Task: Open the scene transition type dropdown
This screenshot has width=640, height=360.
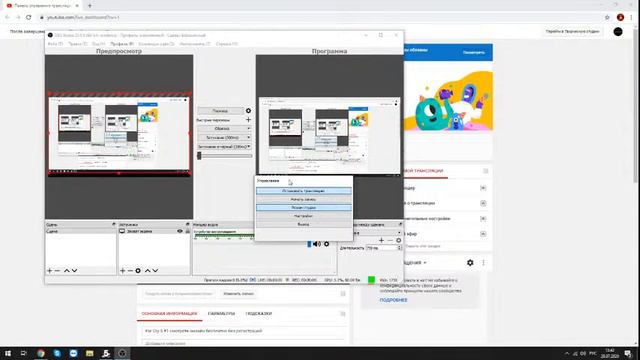Action: click(378, 233)
